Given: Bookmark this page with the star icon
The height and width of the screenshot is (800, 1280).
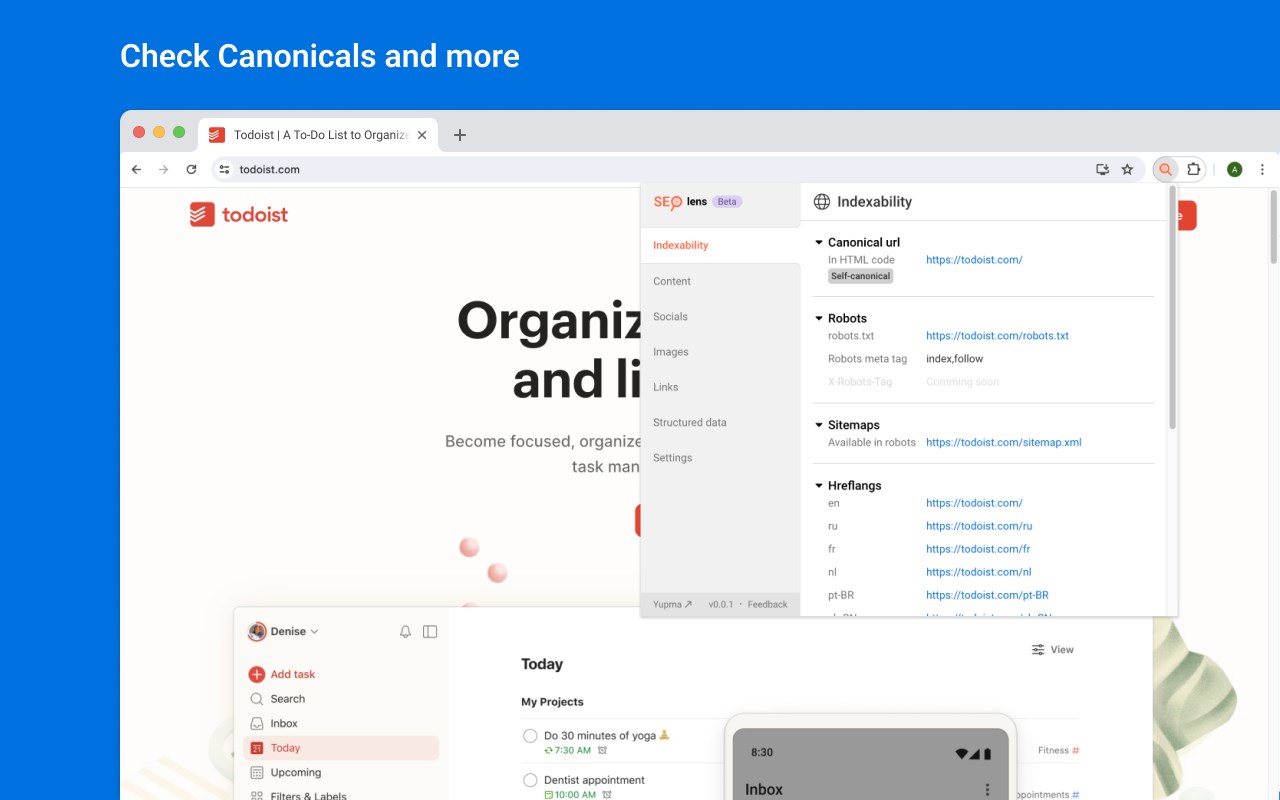Looking at the screenshot, I should pyautogui.click(x=1127, y=170).
